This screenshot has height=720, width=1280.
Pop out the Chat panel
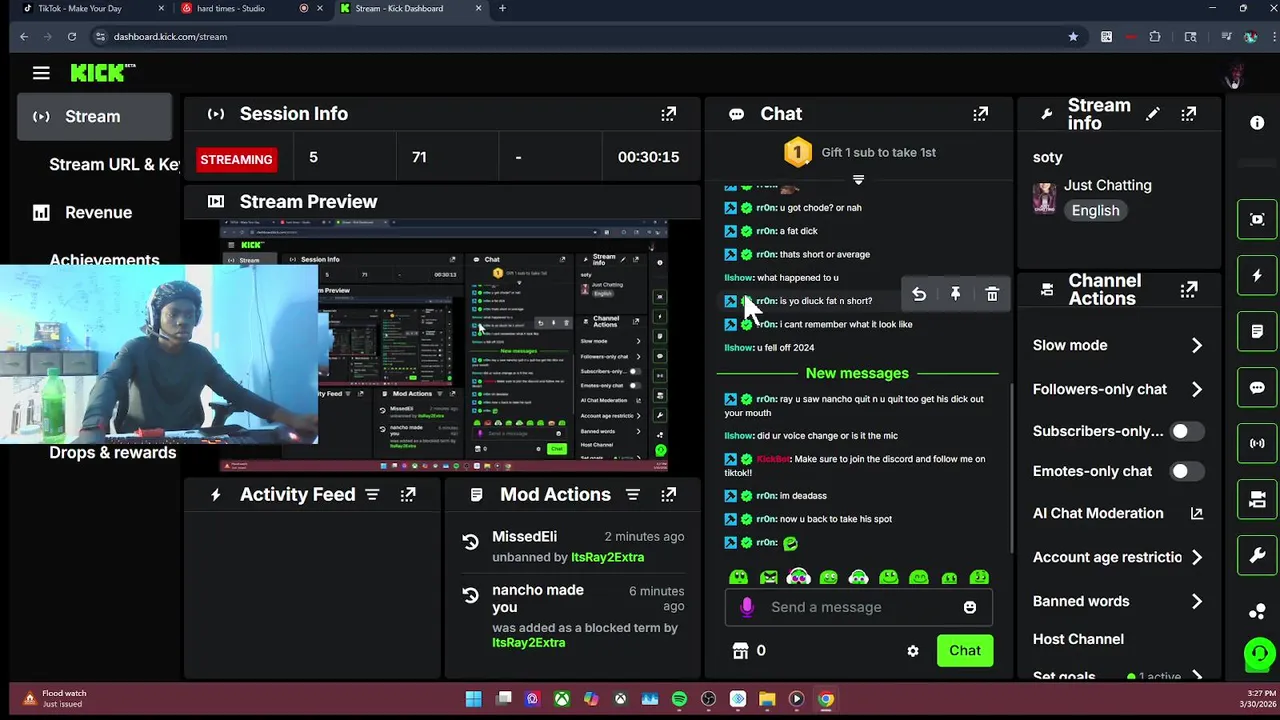coord(980,114)
